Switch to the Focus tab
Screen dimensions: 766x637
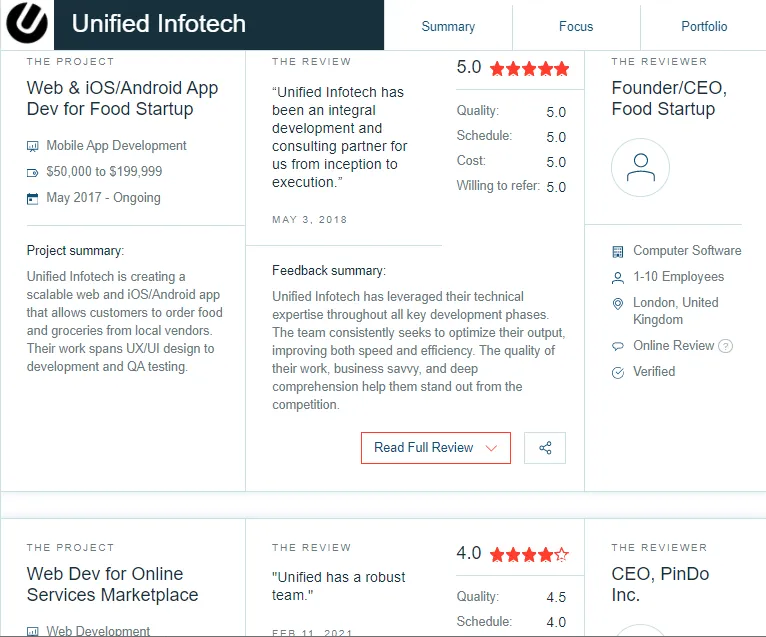coord(576,26)
